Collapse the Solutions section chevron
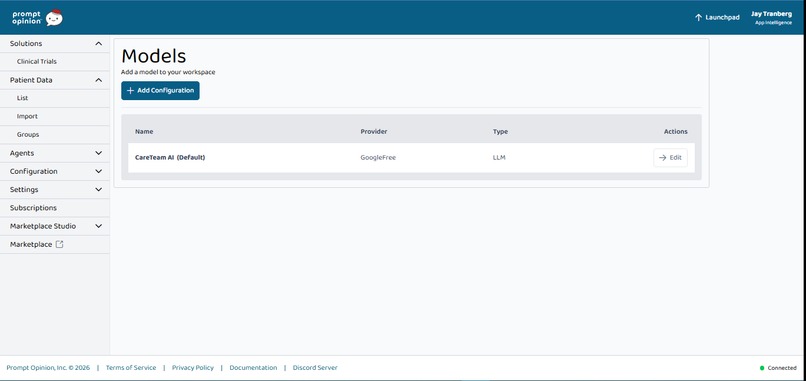806x381 pixels. click(99, 44)
